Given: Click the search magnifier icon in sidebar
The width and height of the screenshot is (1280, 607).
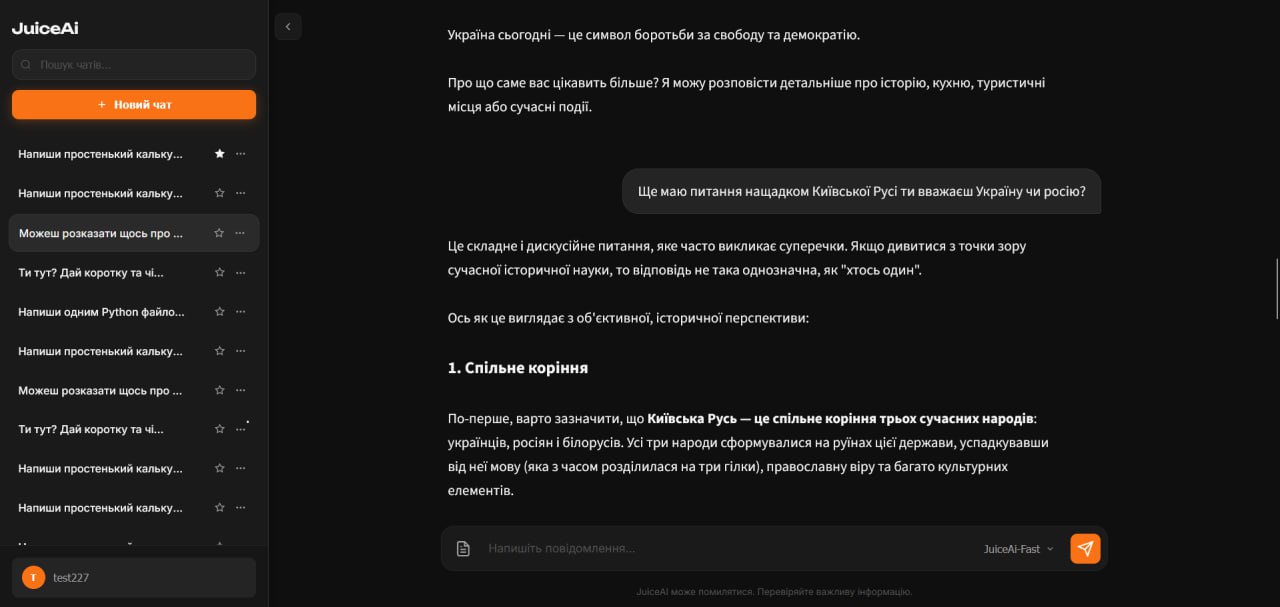Looking at the screenshot, I should click(x=26, y=65).
